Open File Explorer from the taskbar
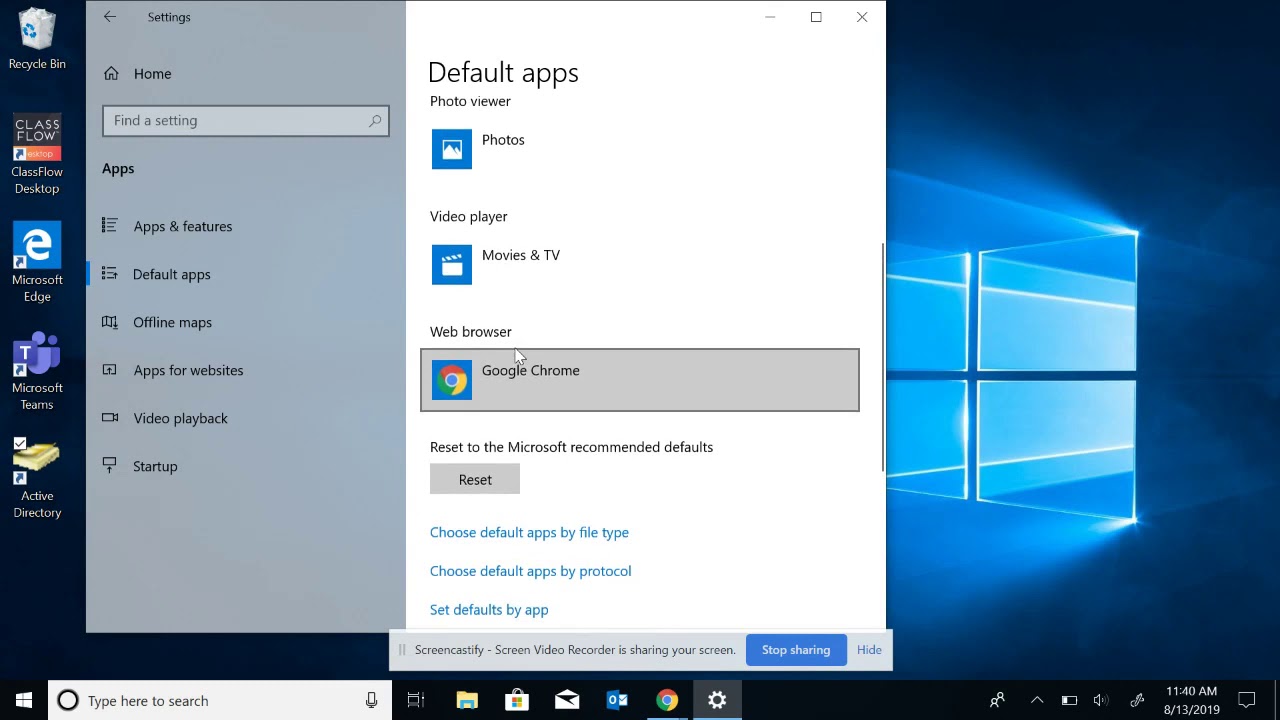Image resolution: width=1280 pixels, height=720 pixels. pos(467,700)
